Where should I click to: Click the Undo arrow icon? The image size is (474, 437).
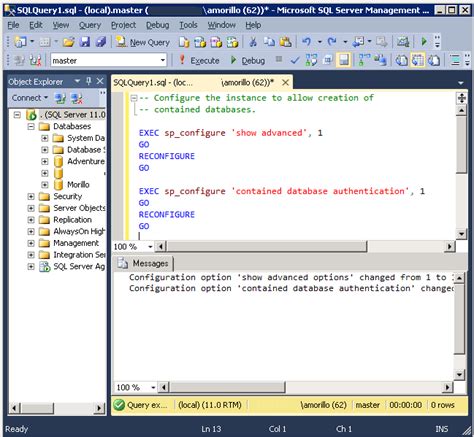[306, 42]
